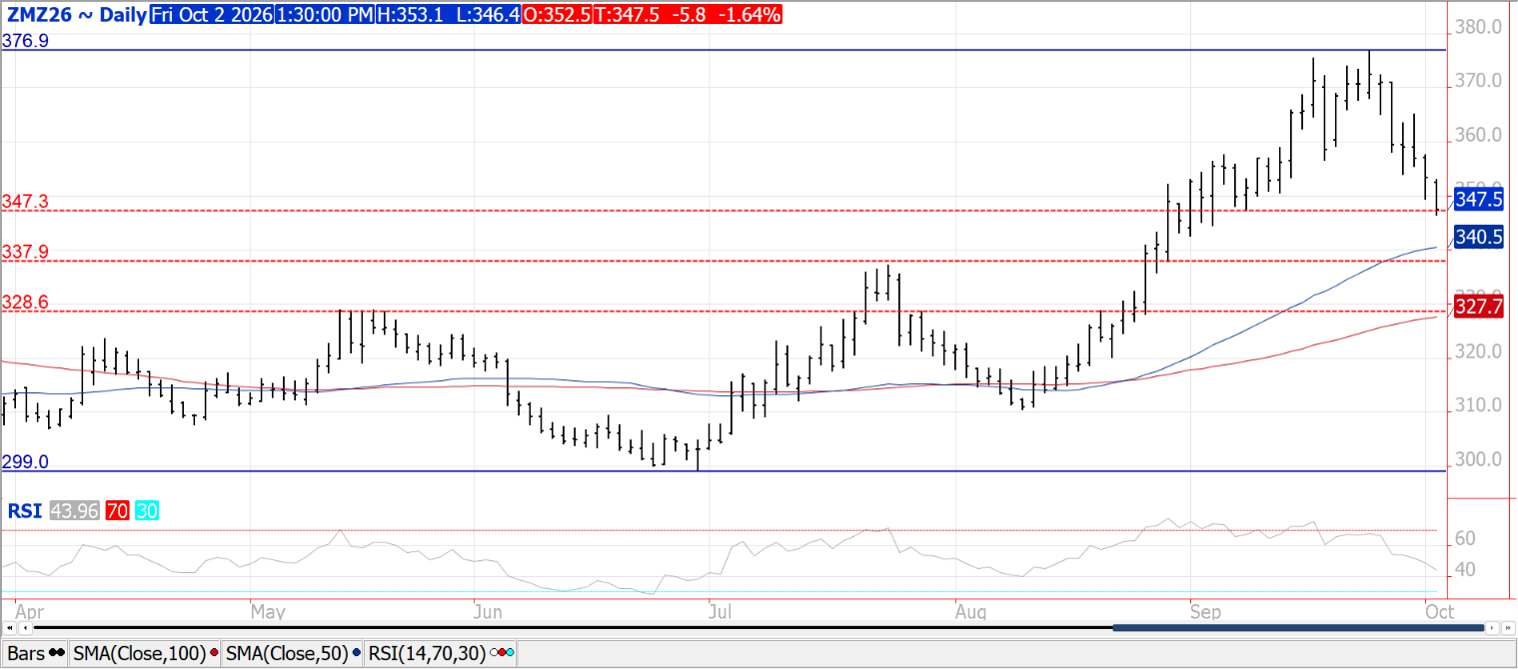Image resolution: width=1518 pixels, height=669 pixels.
Task: Click the blue horizontal scrollbar thumb
Action: tap(1298, 628)
